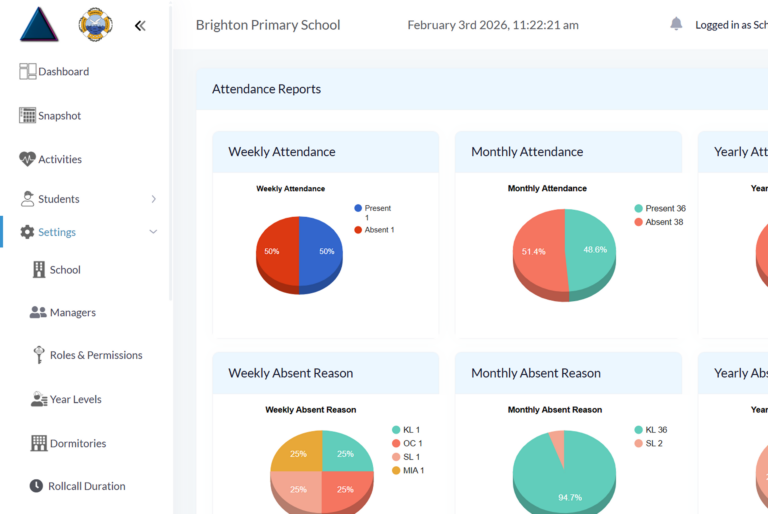768x514 pixels.
Task: Click the School building icon
Action: point(39,269)
